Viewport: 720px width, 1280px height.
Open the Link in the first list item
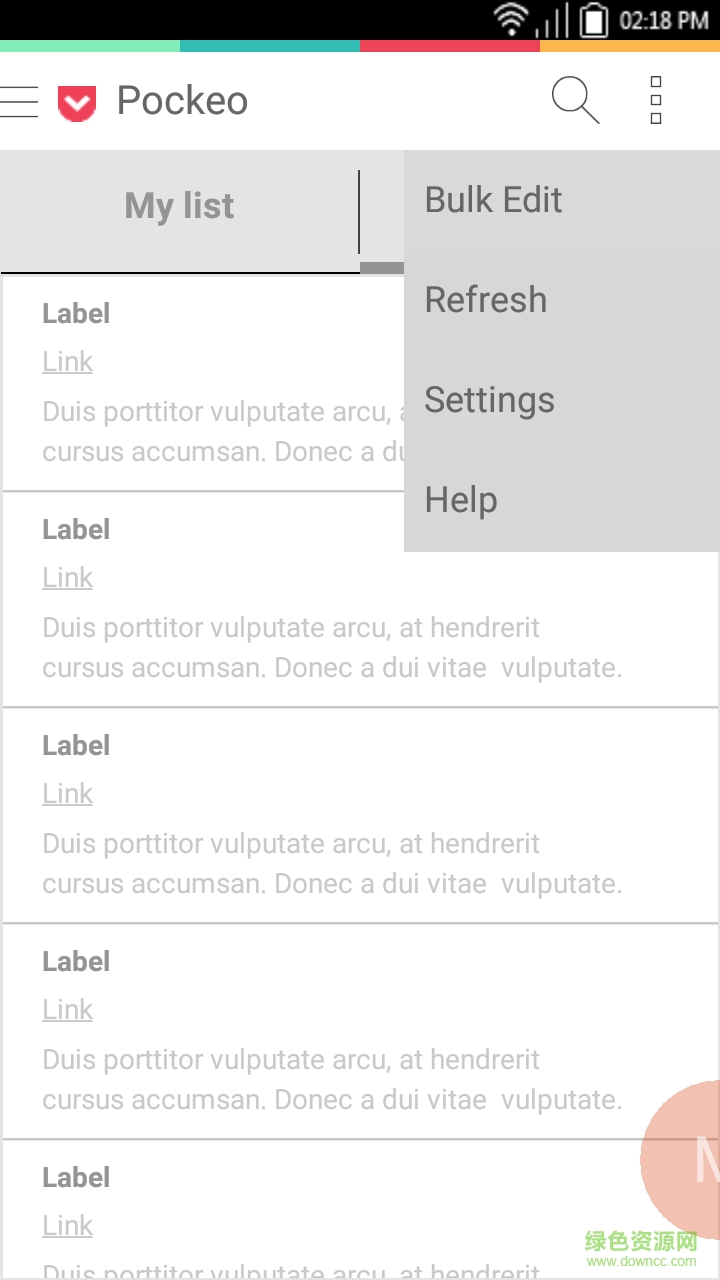click(67, 362)
